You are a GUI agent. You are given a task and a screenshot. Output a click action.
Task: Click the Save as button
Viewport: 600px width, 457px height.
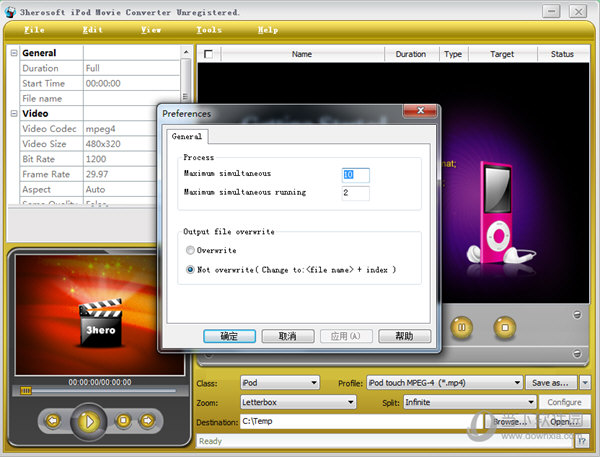tap(551, 383)
